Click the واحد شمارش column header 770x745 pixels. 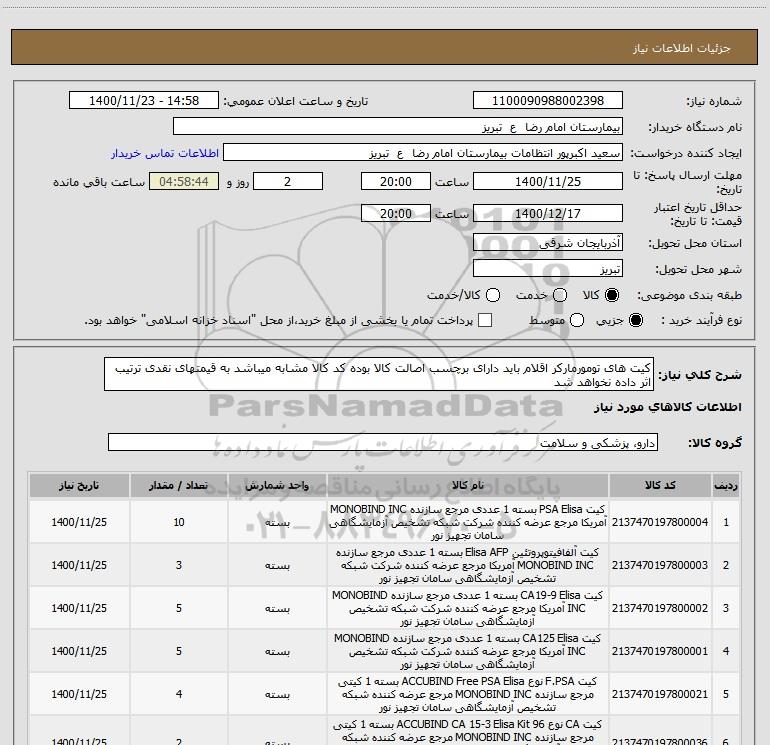point(277,486)
